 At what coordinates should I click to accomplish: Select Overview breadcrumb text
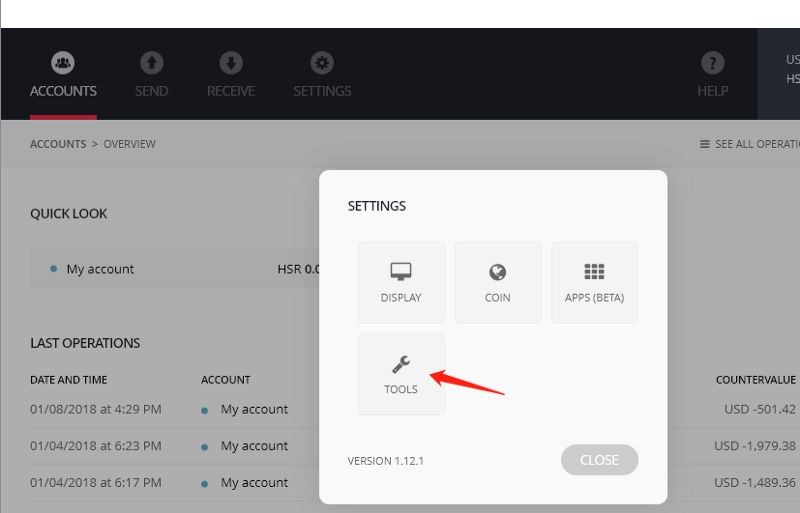pyautogui.click(x=130, y=144)
